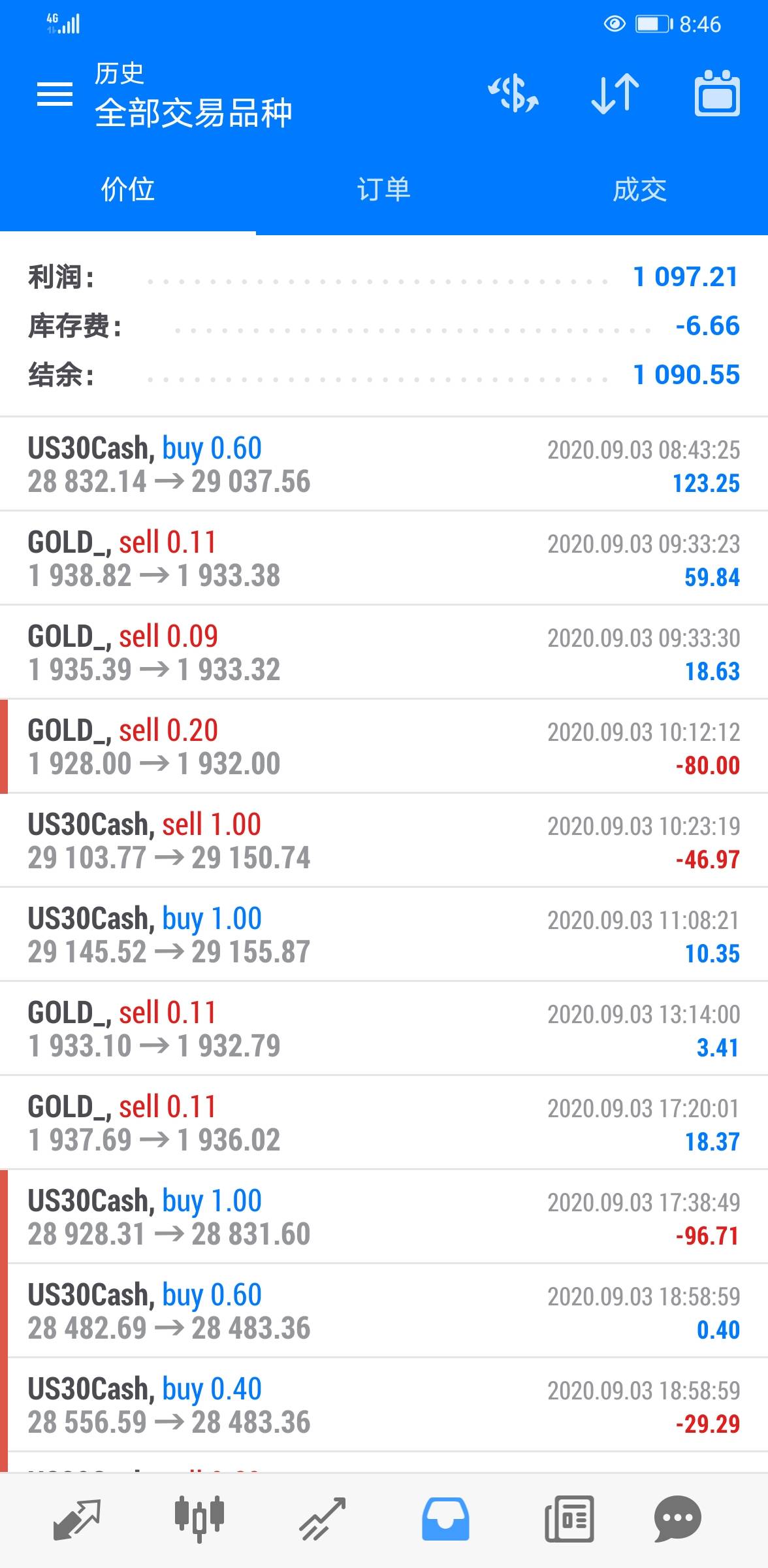Open the calendar date range picker
This screenshot has height=1568, width=768.
(x=716, y=94)
